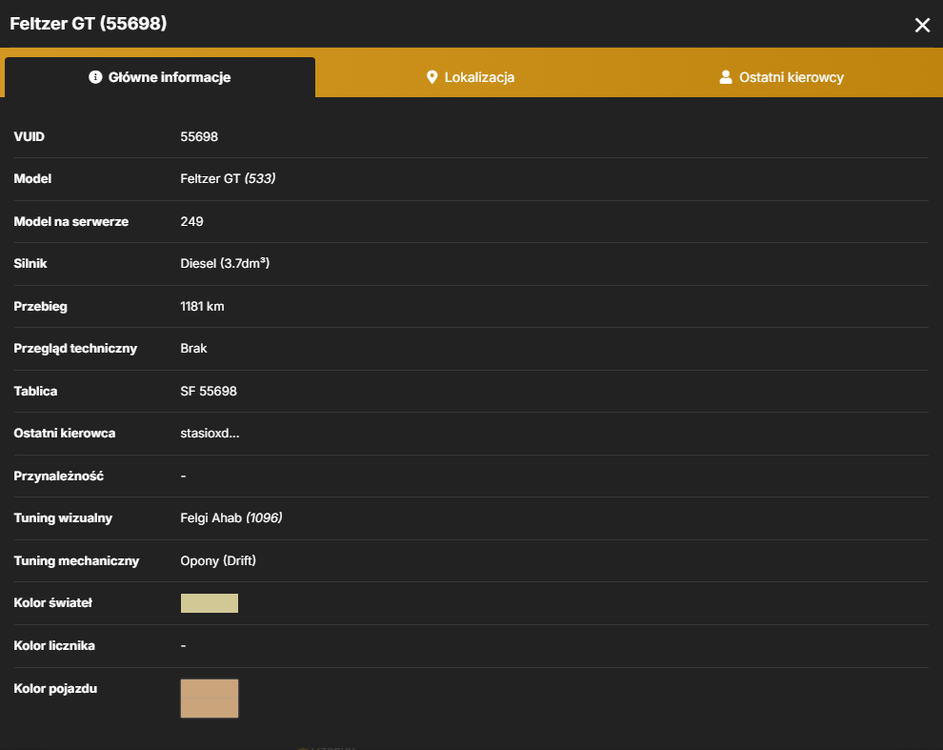Click the Feltzer GT (55698) dialog title
Screen dimensions: 943x750
(x=88, y=23)
